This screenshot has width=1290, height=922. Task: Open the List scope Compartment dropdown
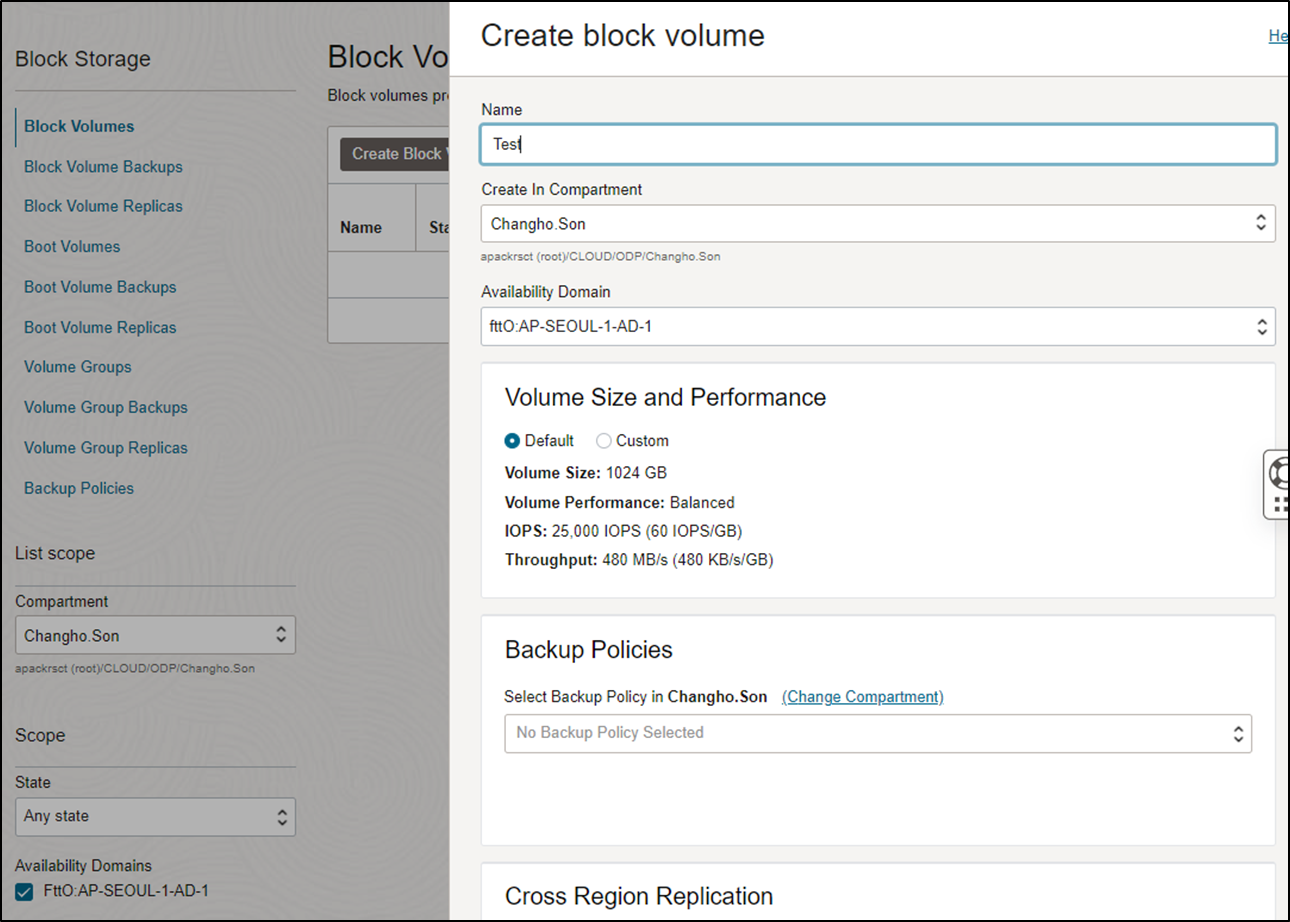[x=155, y=635]
